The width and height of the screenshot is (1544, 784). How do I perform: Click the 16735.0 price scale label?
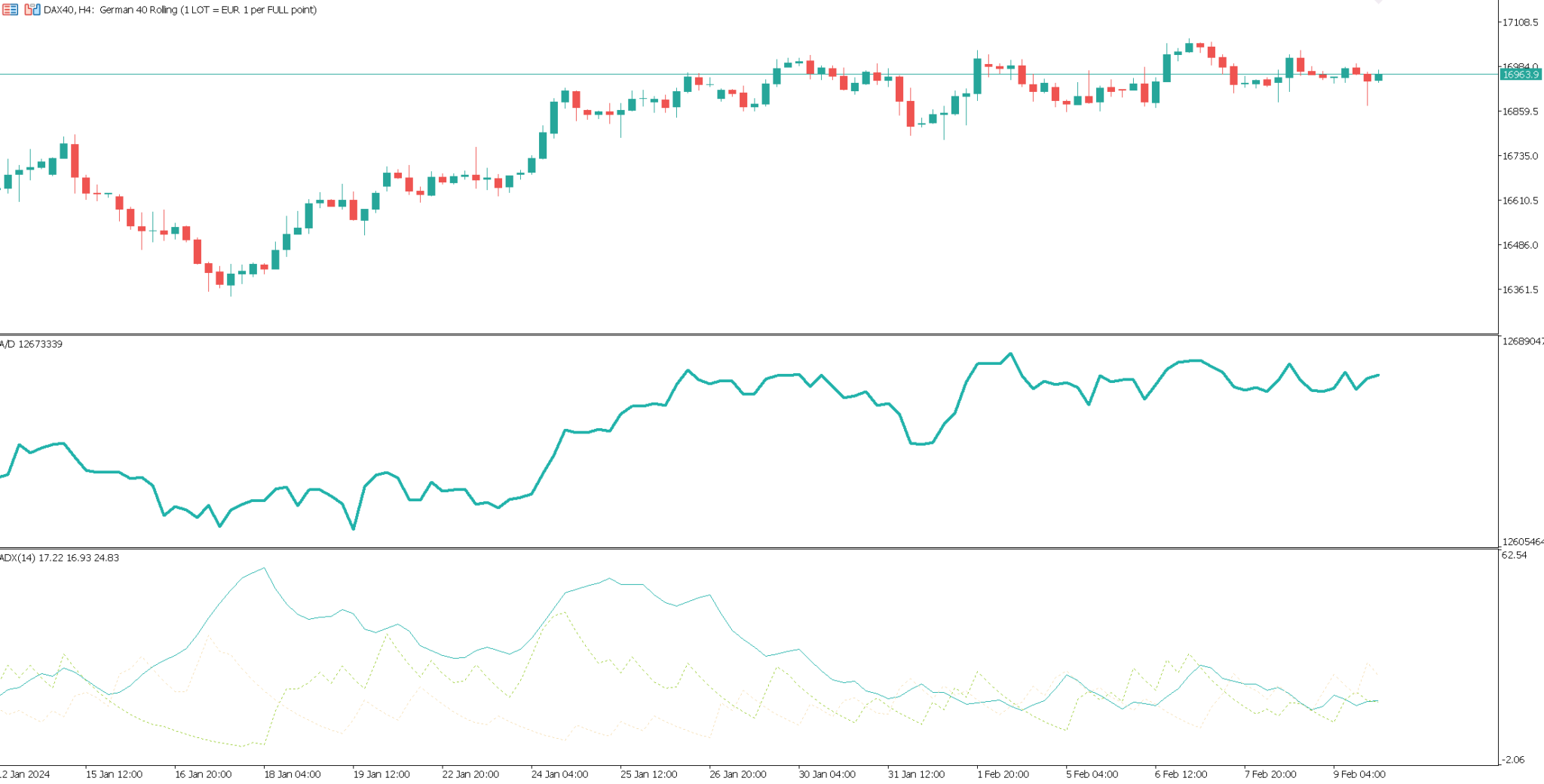point(1520,156)
